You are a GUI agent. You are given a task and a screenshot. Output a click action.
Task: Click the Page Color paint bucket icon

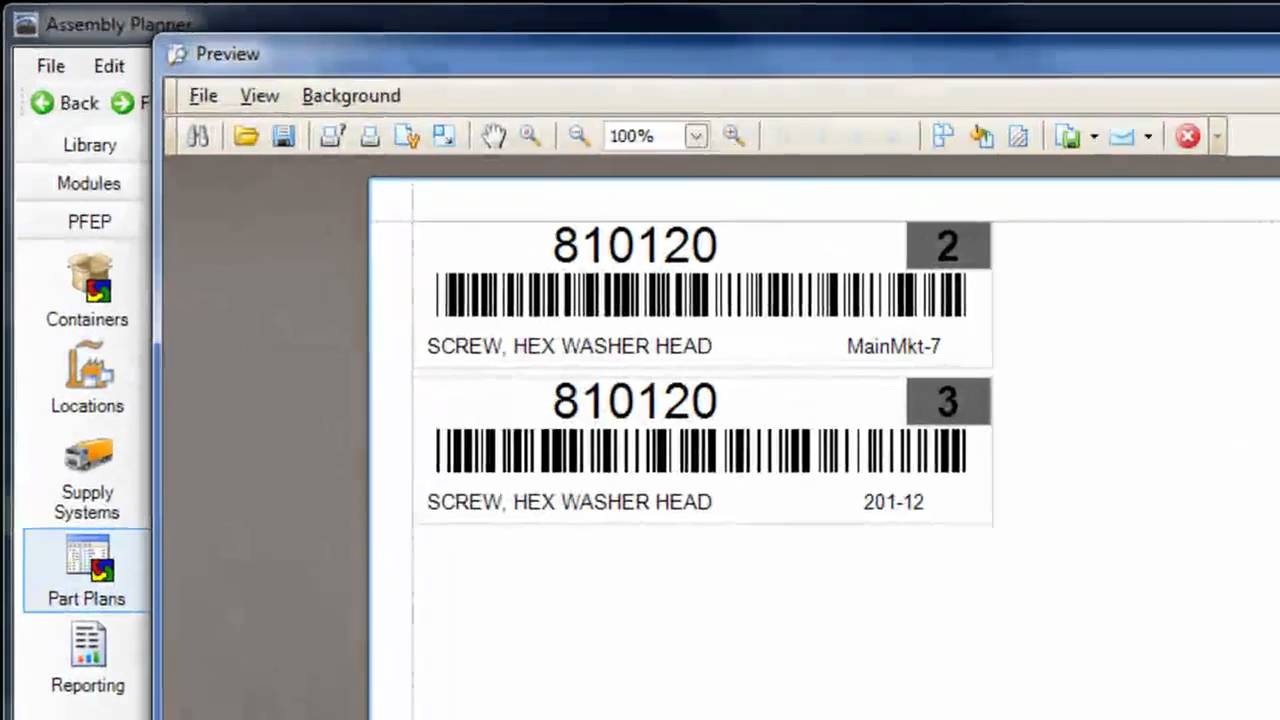click(x=981, y=136)
